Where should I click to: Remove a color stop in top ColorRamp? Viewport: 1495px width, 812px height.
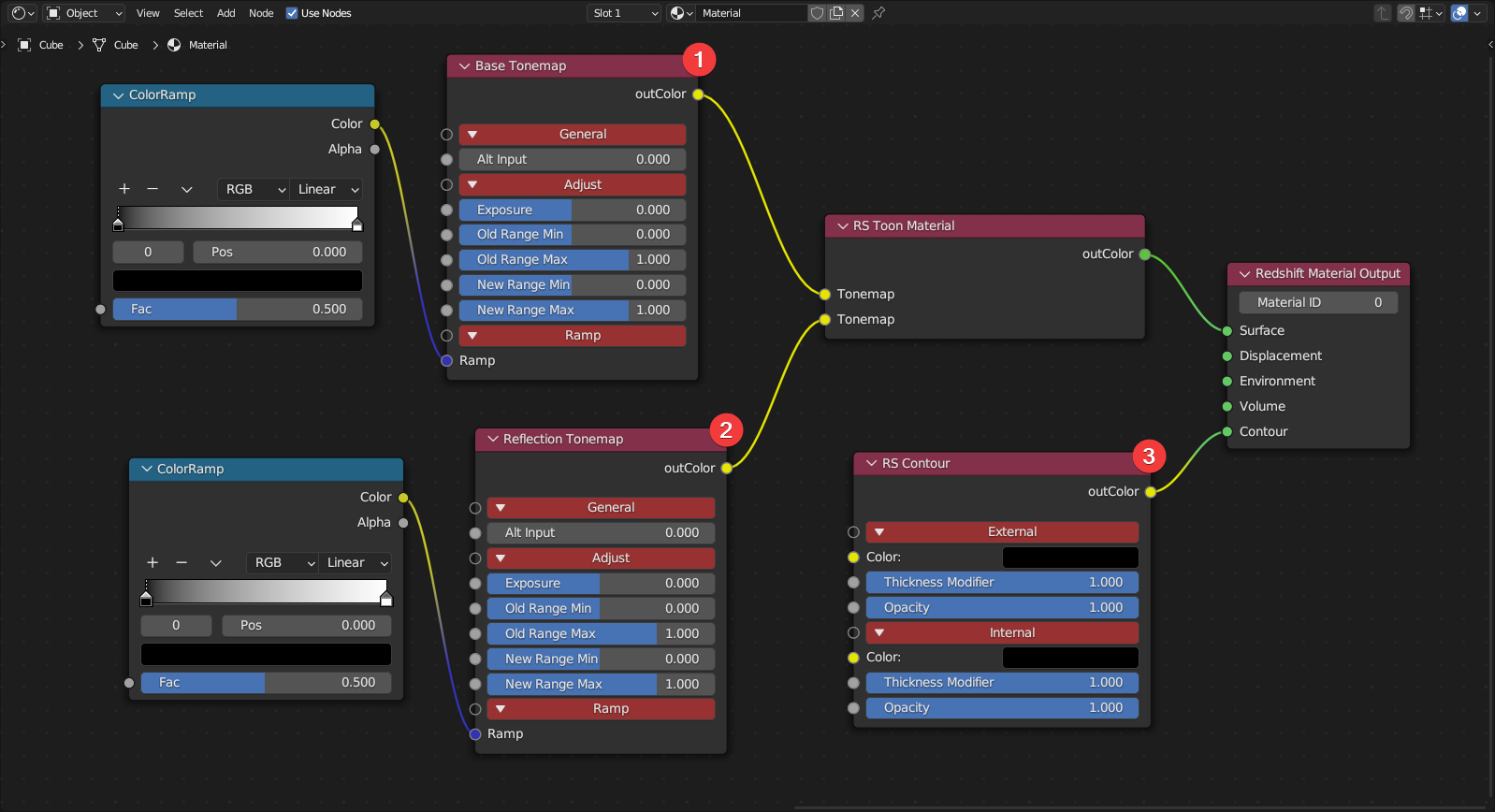152,189
